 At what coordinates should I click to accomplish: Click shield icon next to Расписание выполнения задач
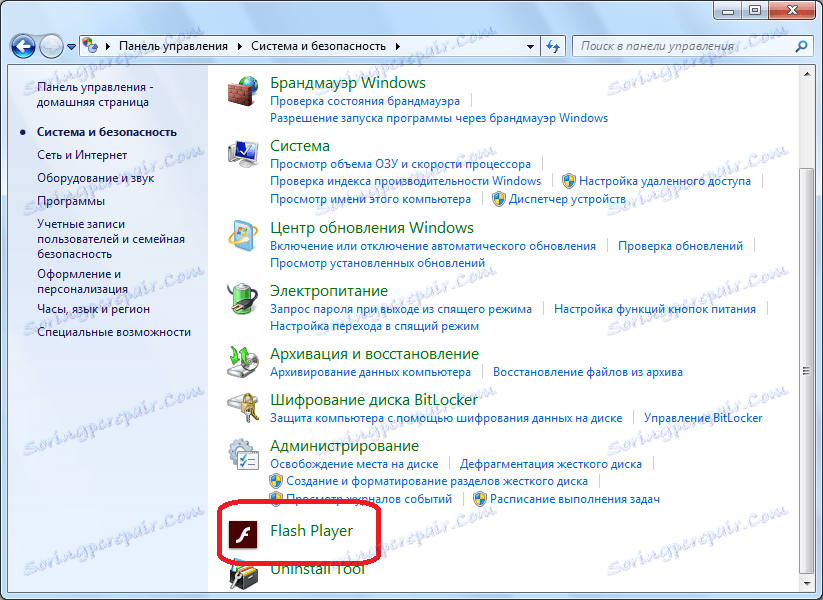(480, 499)
